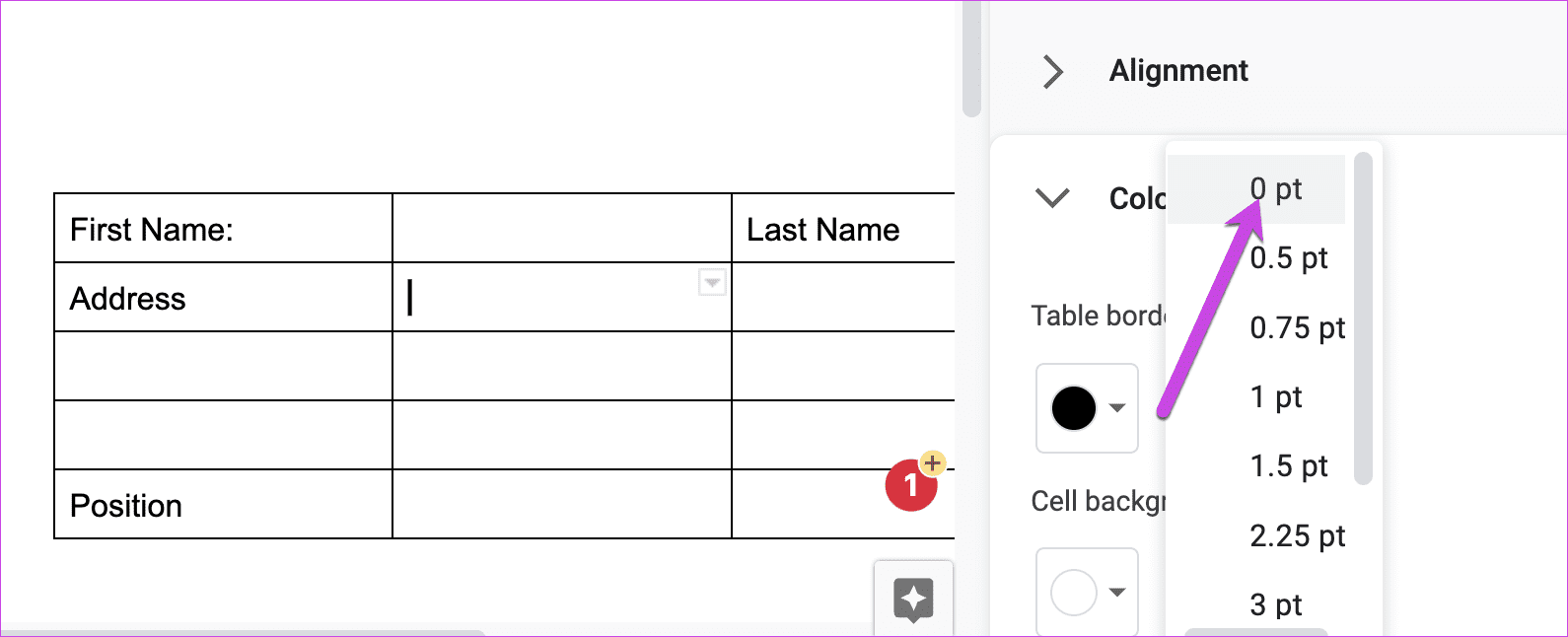
Task: Select 0 pt border width
Action: coord(1256,189)
